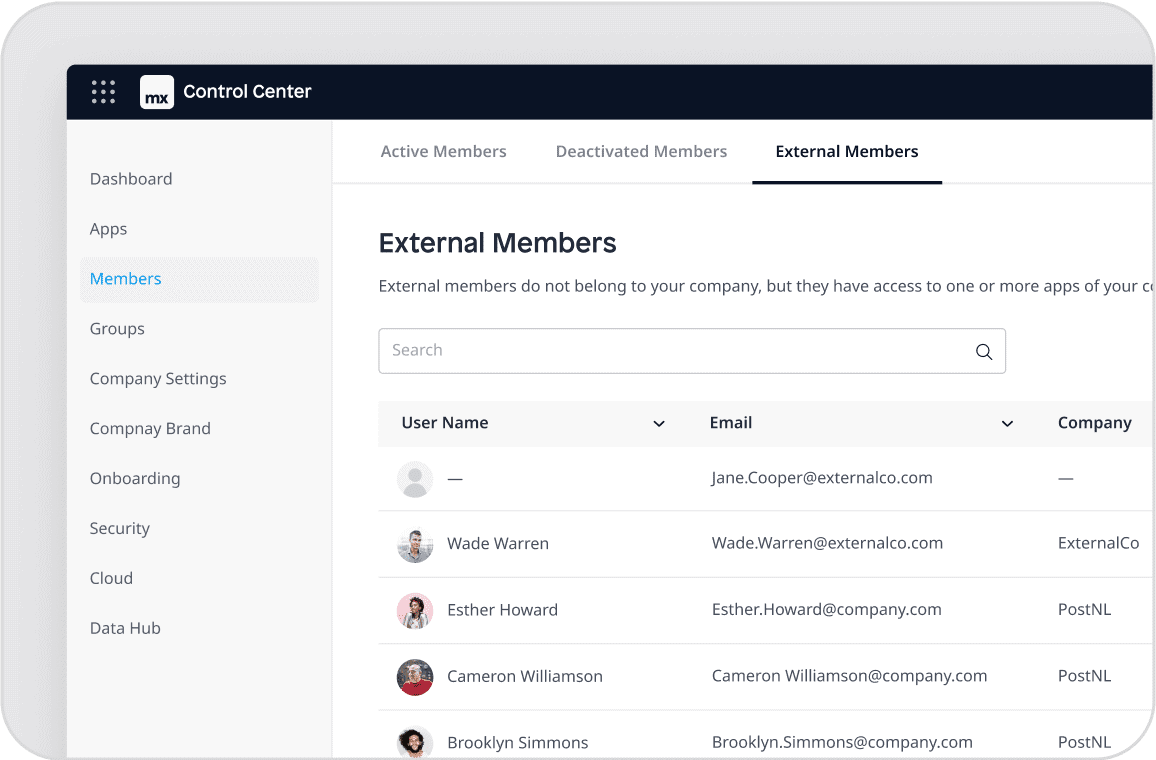
Task: Click the search magnifier icon
Action: coord(983,351)
